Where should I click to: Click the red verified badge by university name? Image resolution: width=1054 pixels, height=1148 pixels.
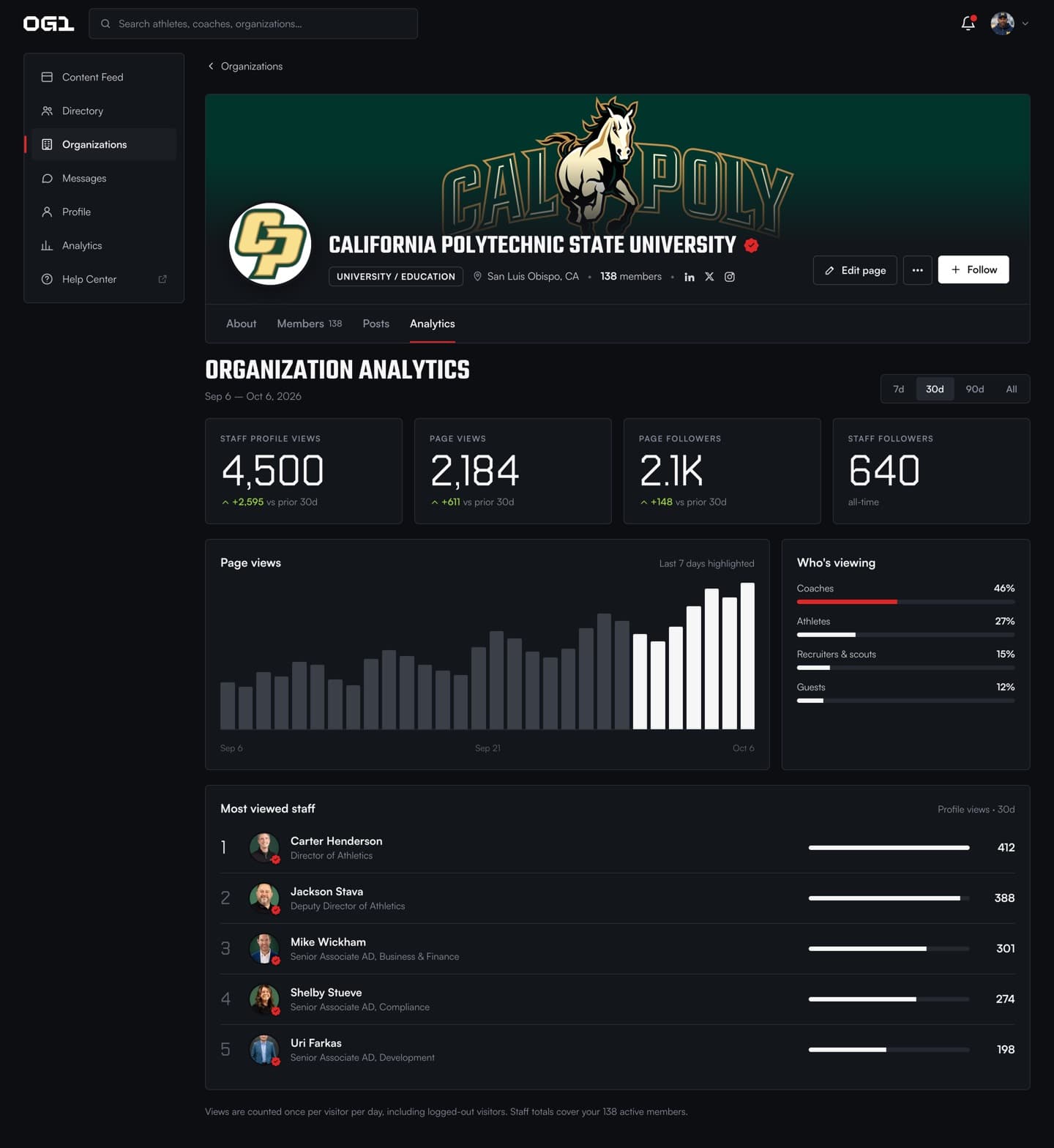[x=751, y=245]
